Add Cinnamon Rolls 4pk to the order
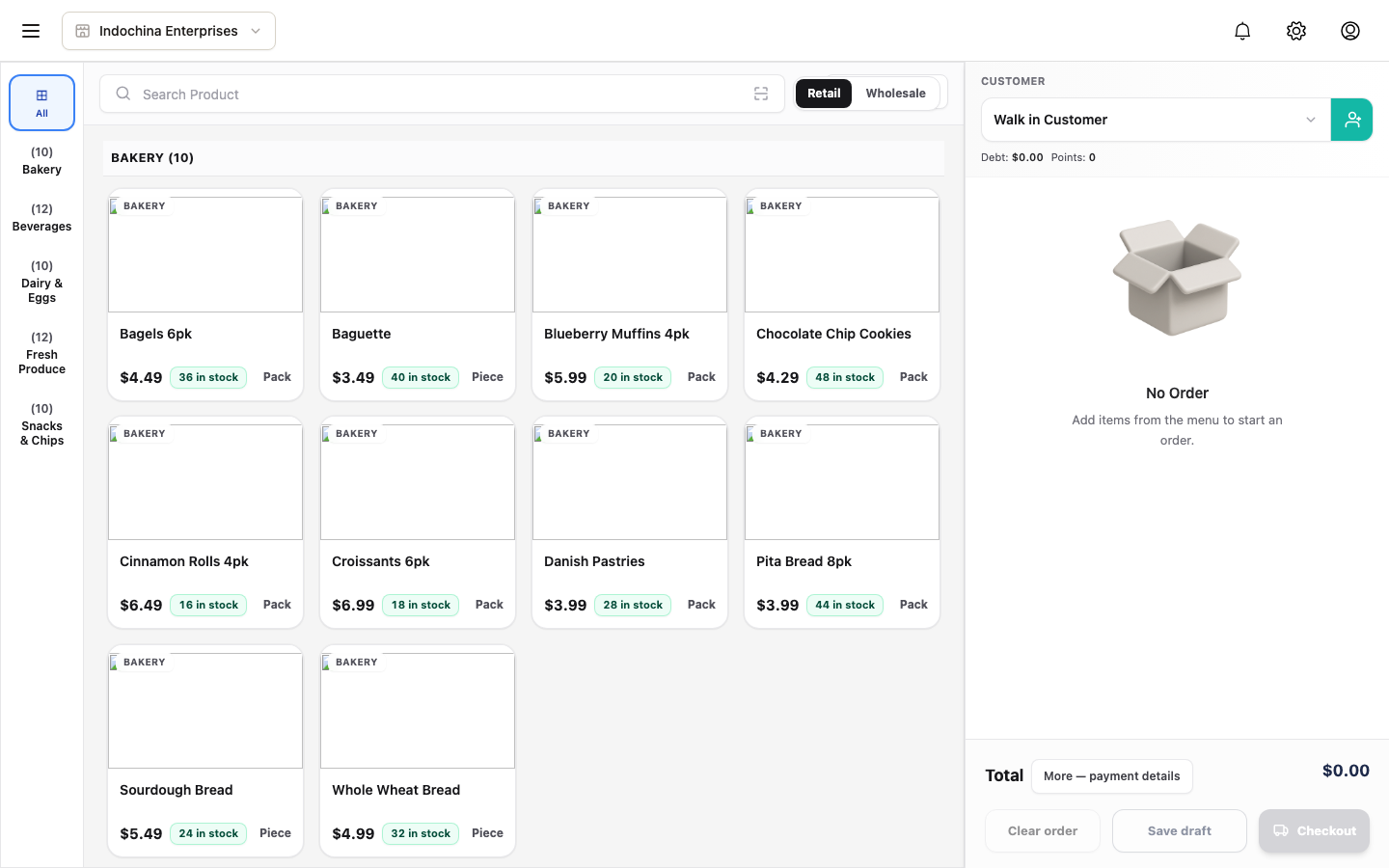The image size is (1389, 868). coord(205,522)
